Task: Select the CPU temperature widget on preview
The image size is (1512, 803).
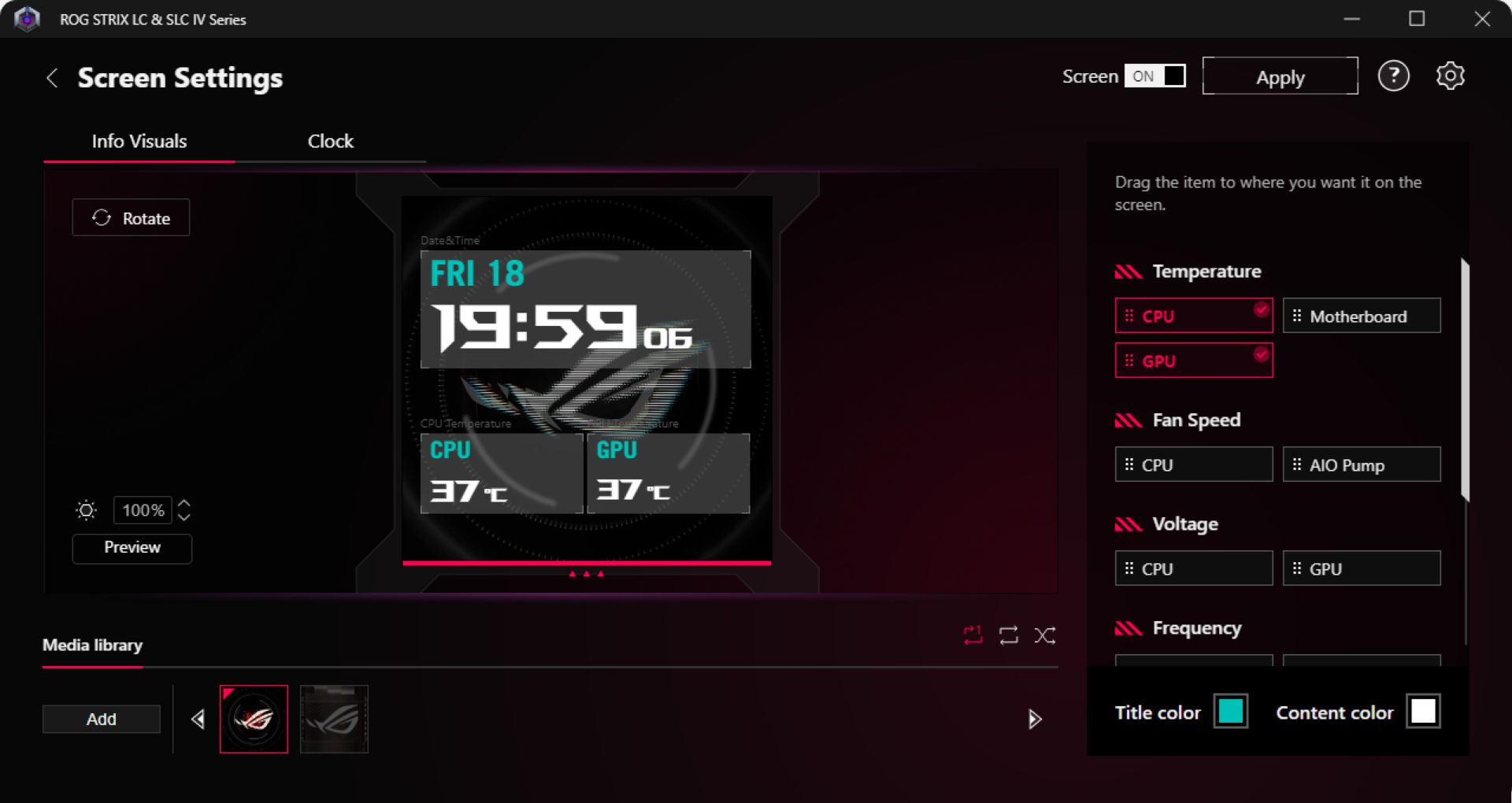Action: pos(502,473)
